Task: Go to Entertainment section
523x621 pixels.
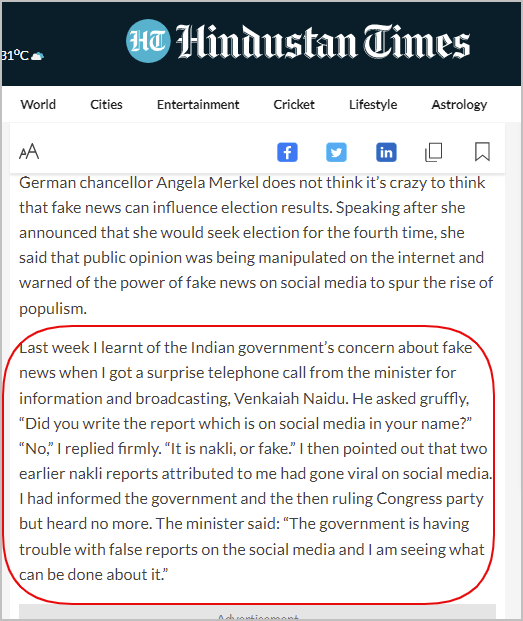Action: (x=198, y=105)
